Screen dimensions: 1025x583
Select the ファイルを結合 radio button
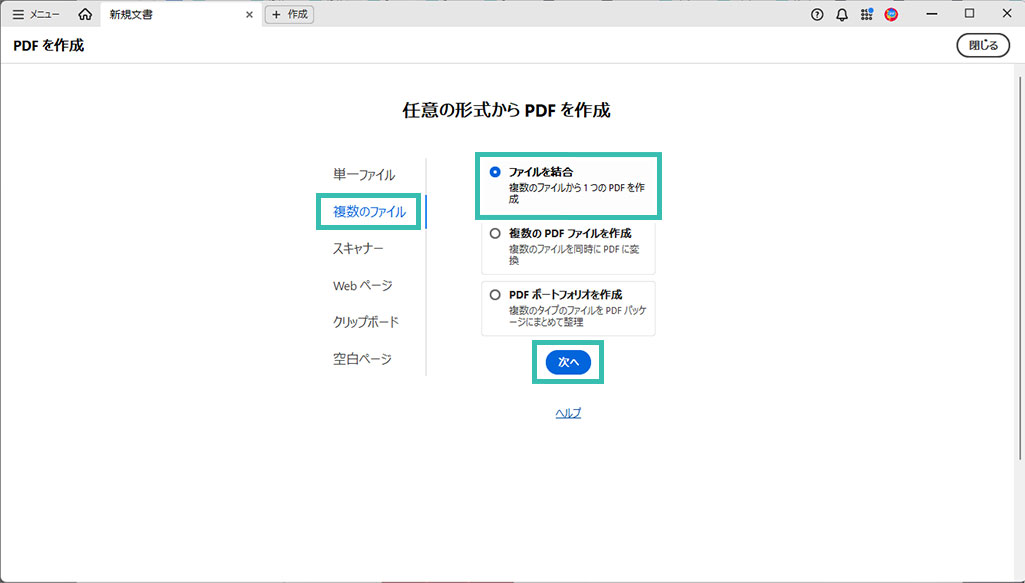click(x=495, y=172)
